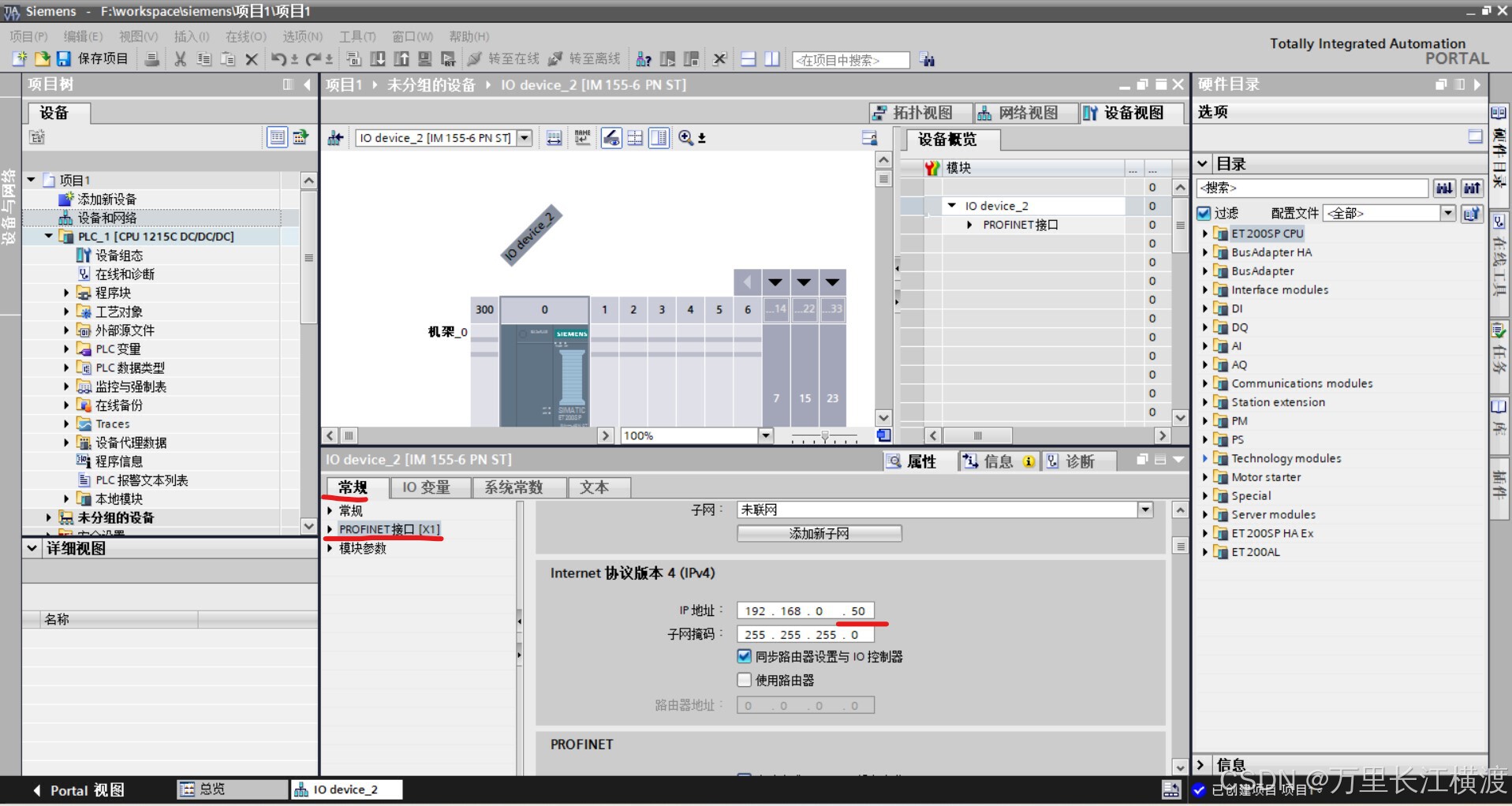Split editor space vertically icon
The height and width of the screenshot is (806, 1512).
(772, 59)
